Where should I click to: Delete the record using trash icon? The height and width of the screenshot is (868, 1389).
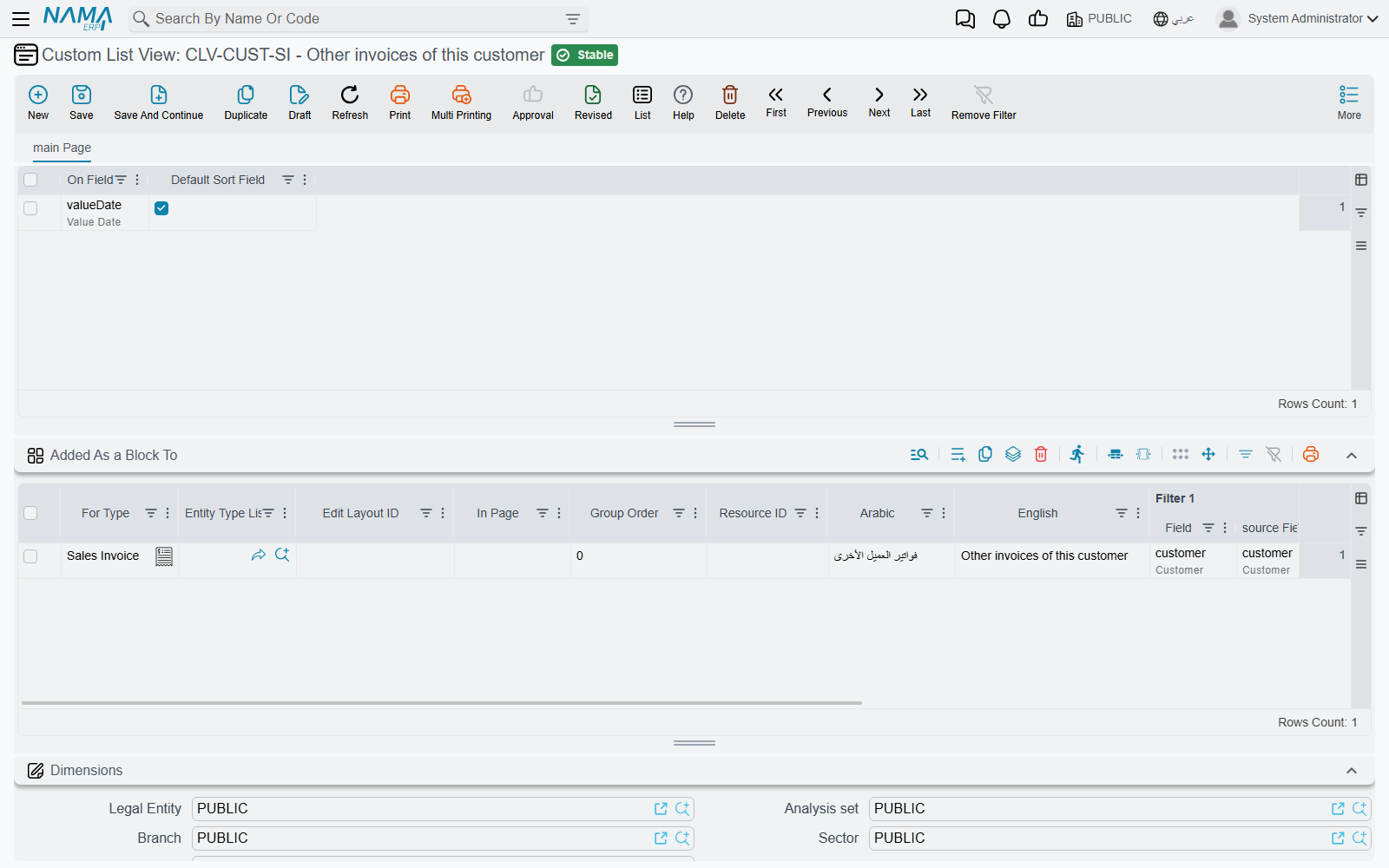730,95
